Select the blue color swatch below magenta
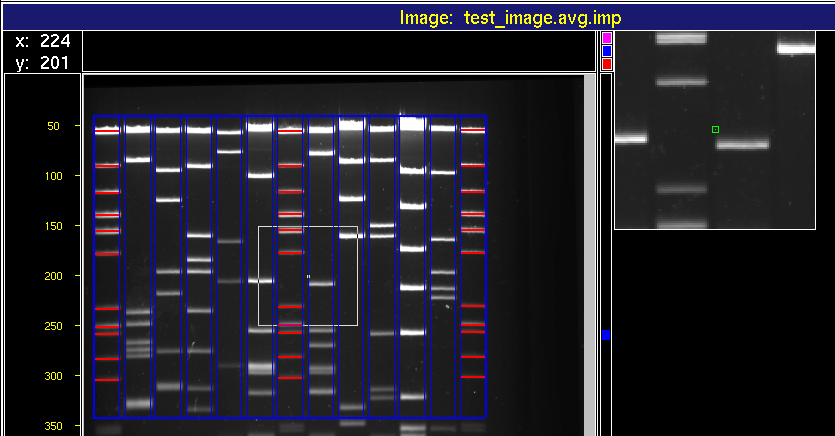The height and width of the screenshot is (436, 835). [607, 51]
